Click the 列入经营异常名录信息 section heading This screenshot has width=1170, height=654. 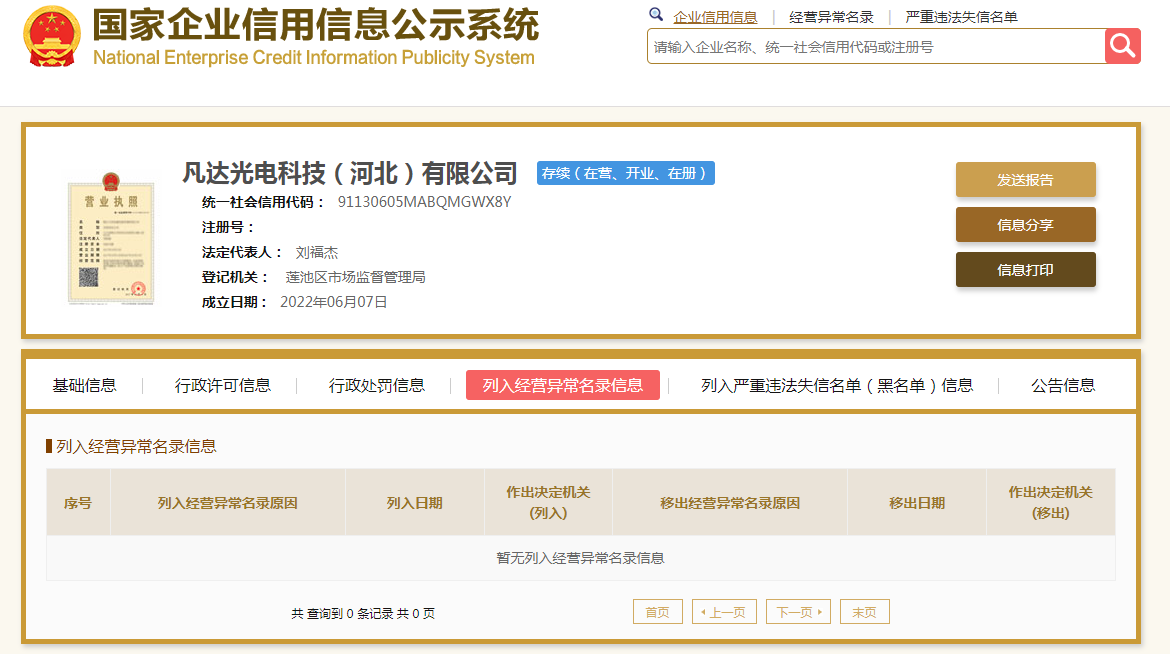pyautogui.click(x=136, y=446)
